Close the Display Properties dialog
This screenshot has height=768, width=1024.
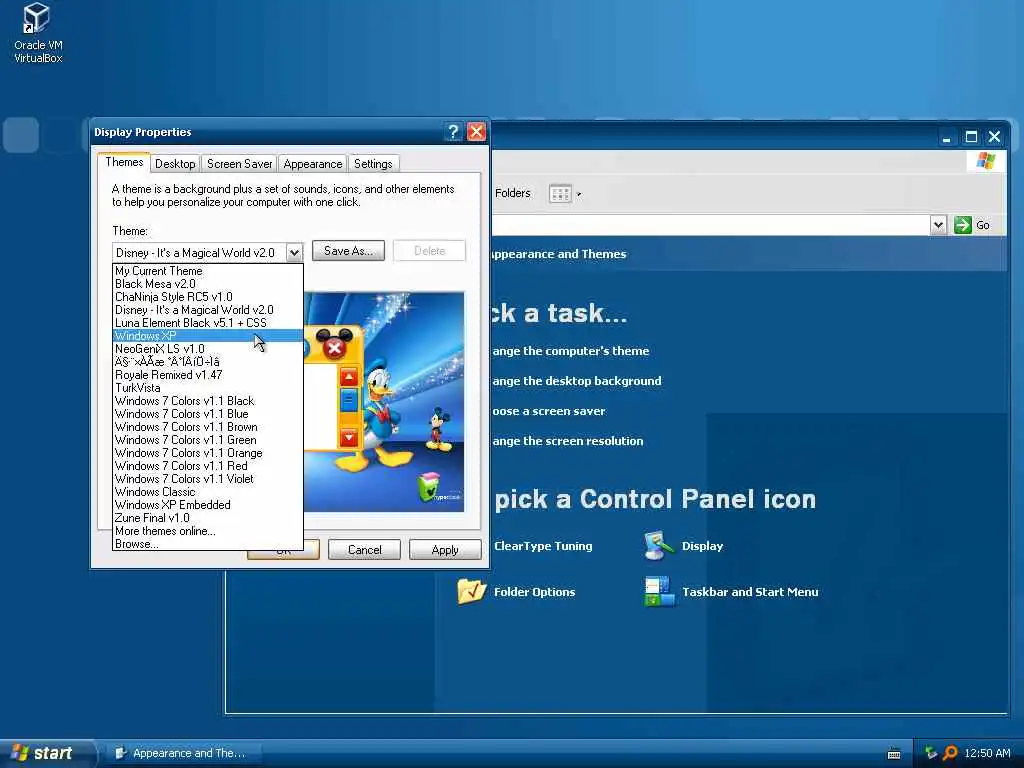click(477, 132)
